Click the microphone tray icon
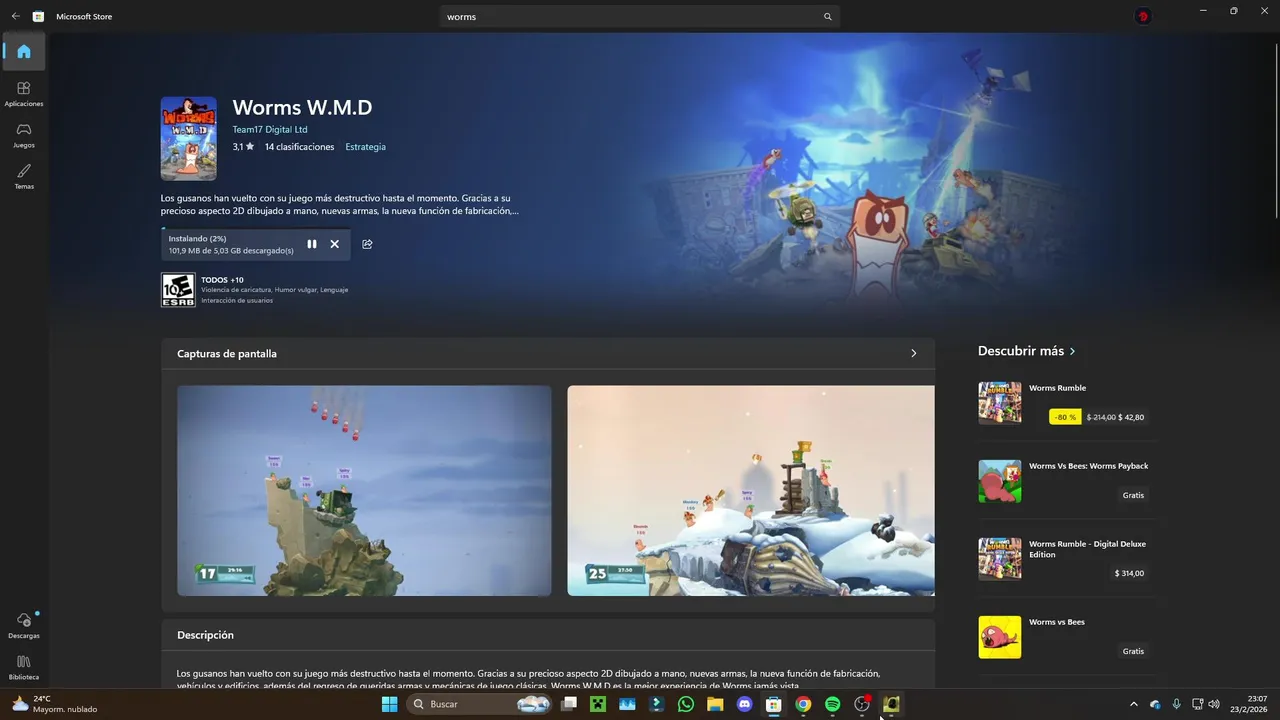Screen dimensions: 1280x720 (1176, 704)
